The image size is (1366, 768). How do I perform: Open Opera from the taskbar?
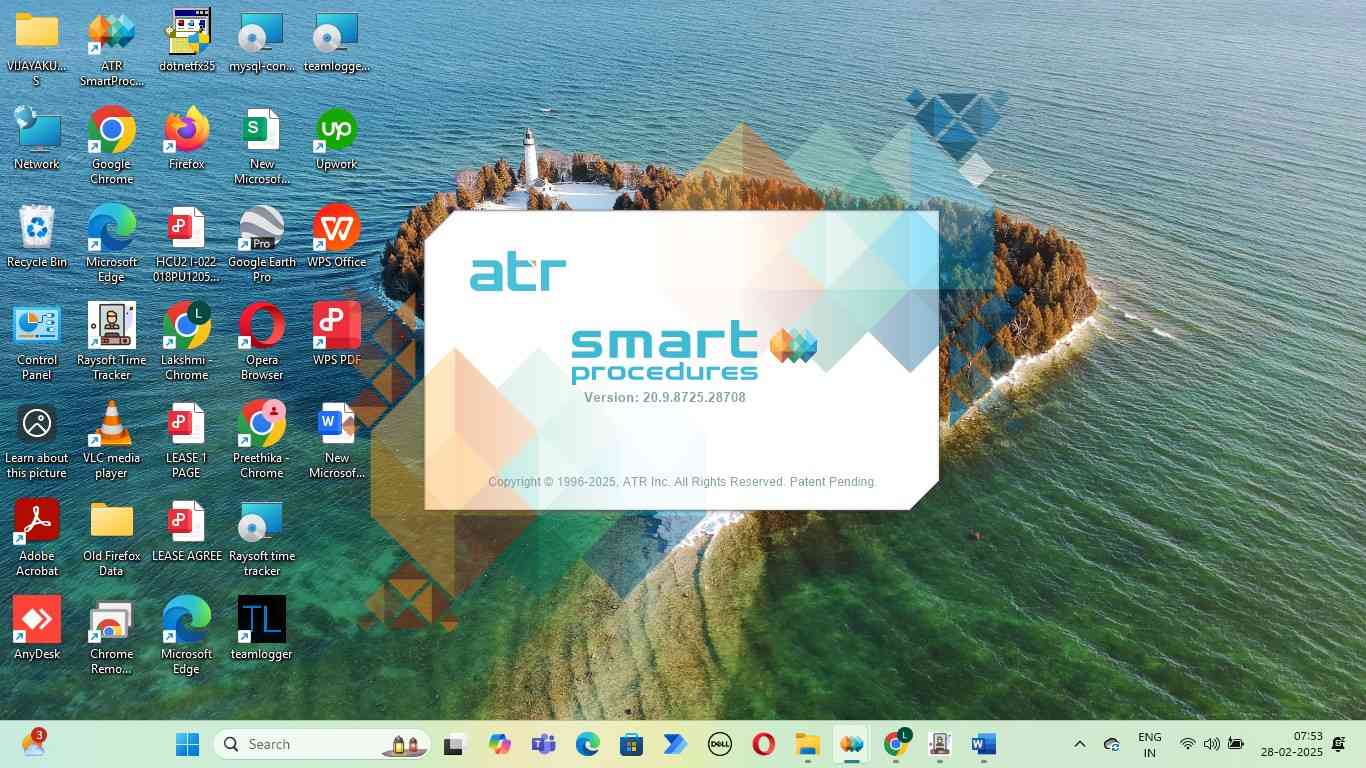(x=763, y=744)
